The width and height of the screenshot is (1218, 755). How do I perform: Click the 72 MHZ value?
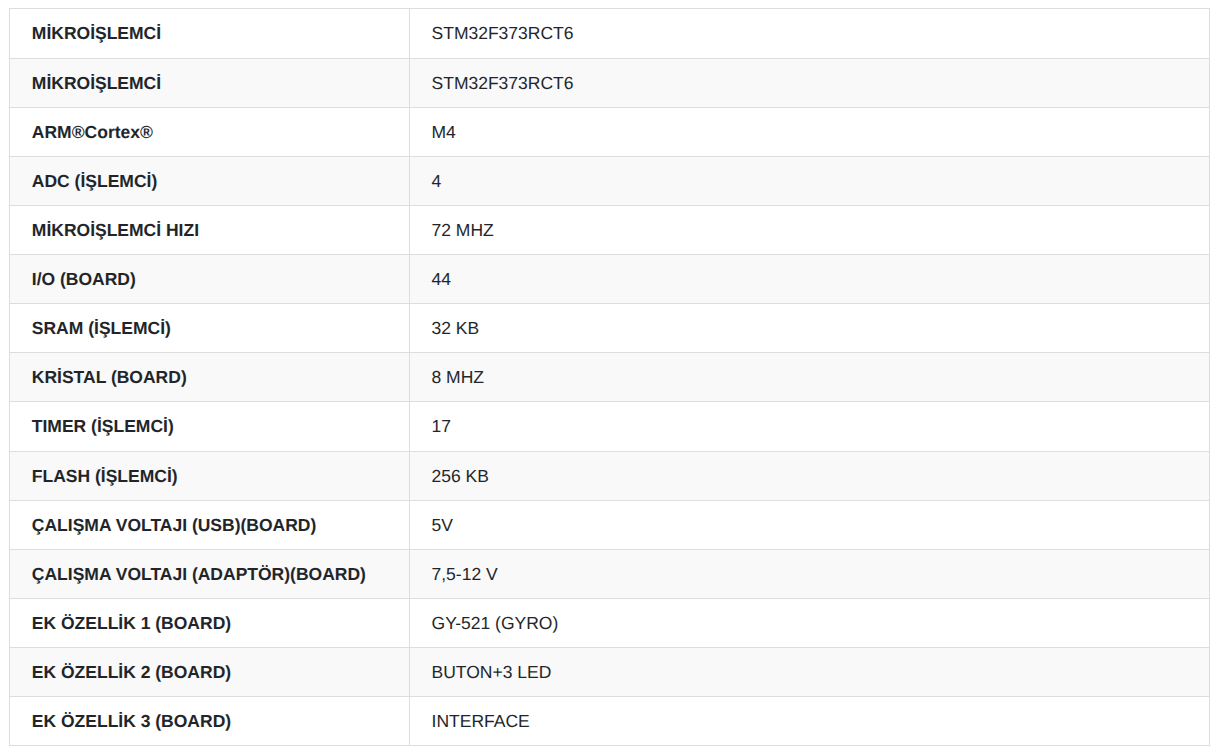click(463, 230)
